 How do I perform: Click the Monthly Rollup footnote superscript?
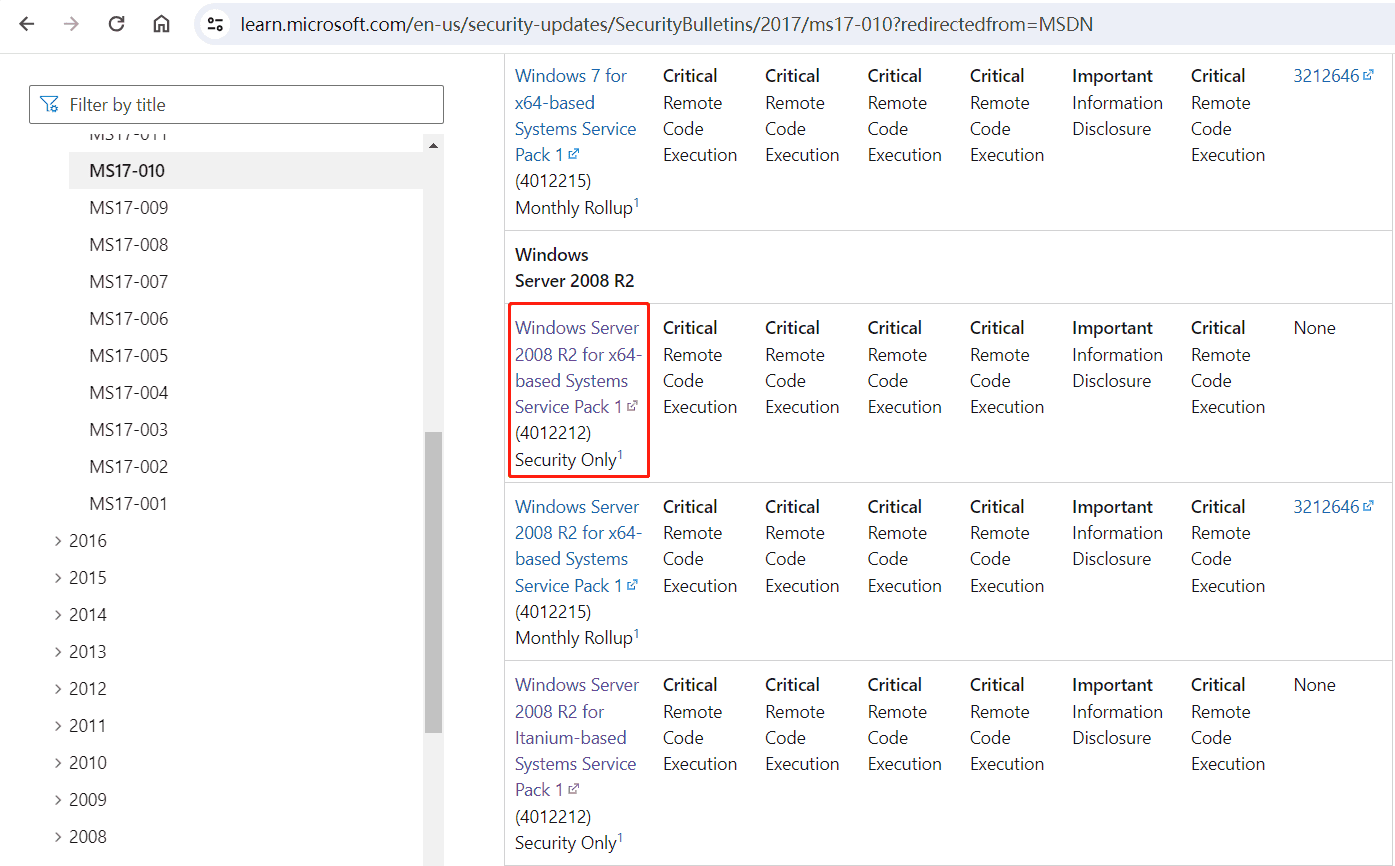(637, 200)
